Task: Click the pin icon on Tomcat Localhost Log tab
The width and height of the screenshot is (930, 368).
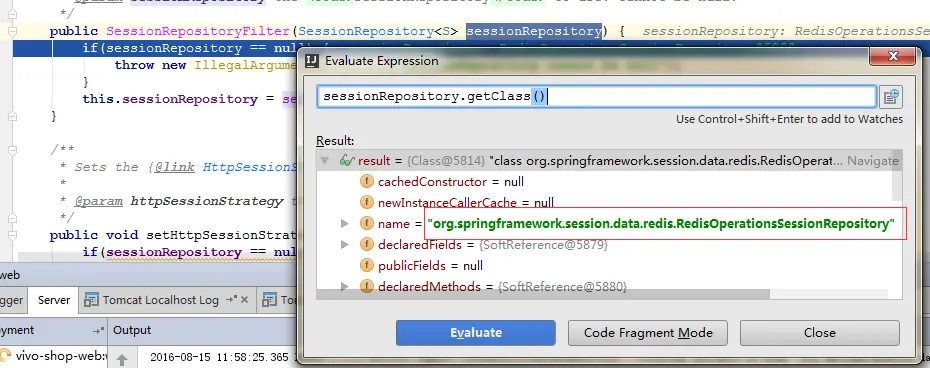Action: click(x=232, y=300)
